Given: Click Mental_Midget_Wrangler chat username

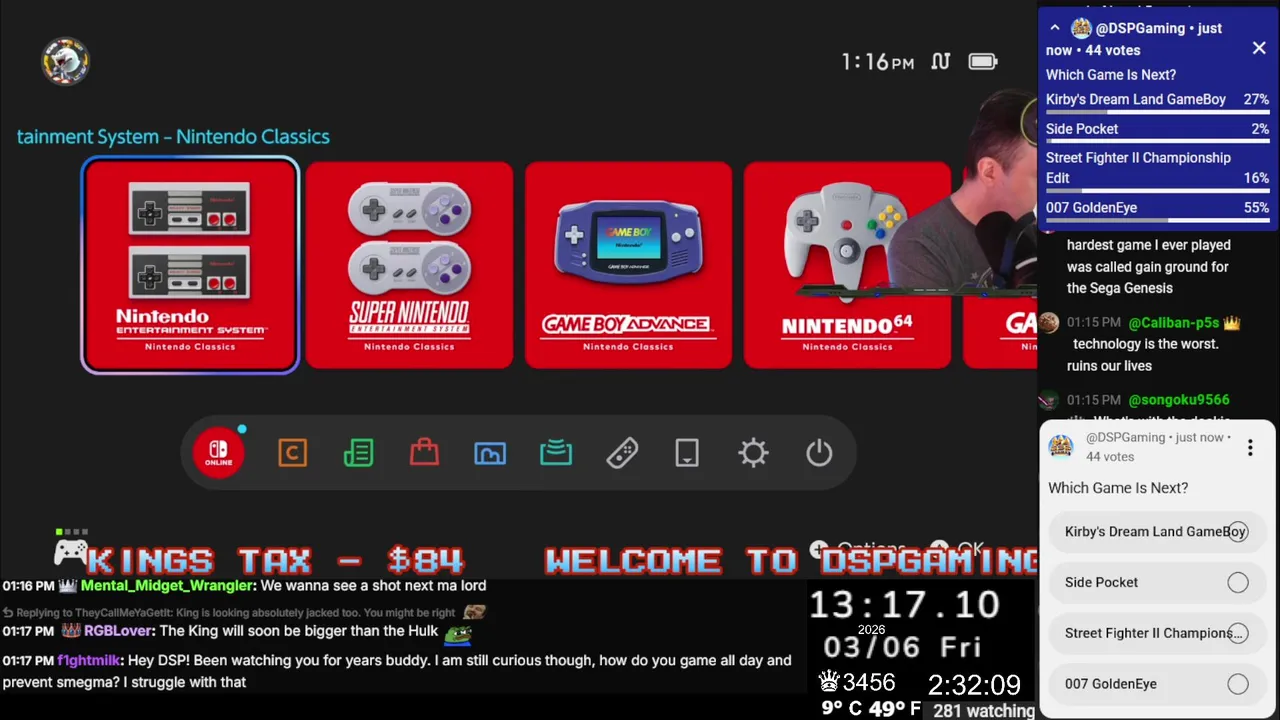Looking at the screenshot, I should coord(167,586).
